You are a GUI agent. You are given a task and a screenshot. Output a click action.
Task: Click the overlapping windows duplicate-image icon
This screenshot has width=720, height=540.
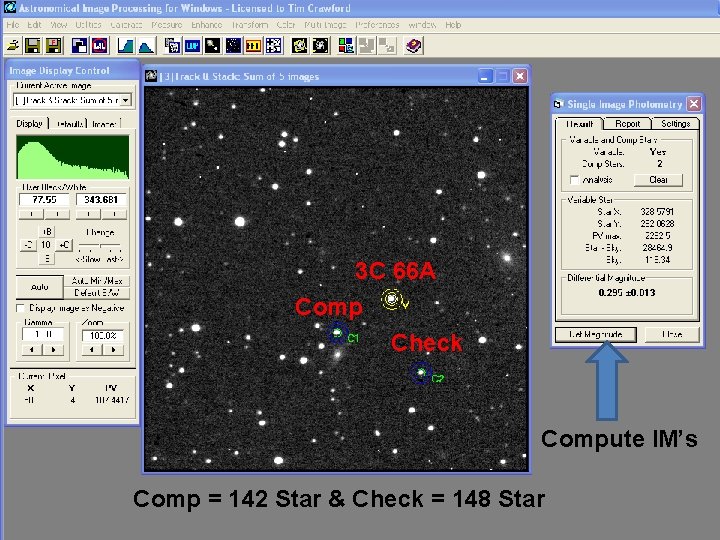pos(79,45)
